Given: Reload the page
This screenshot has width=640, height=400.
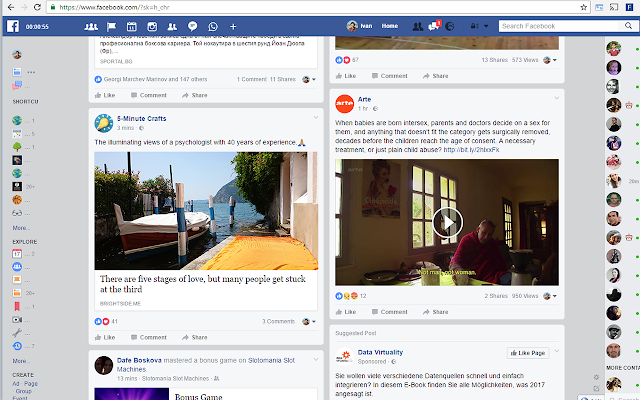Looking at the screenshot, I should pos(37,7).
